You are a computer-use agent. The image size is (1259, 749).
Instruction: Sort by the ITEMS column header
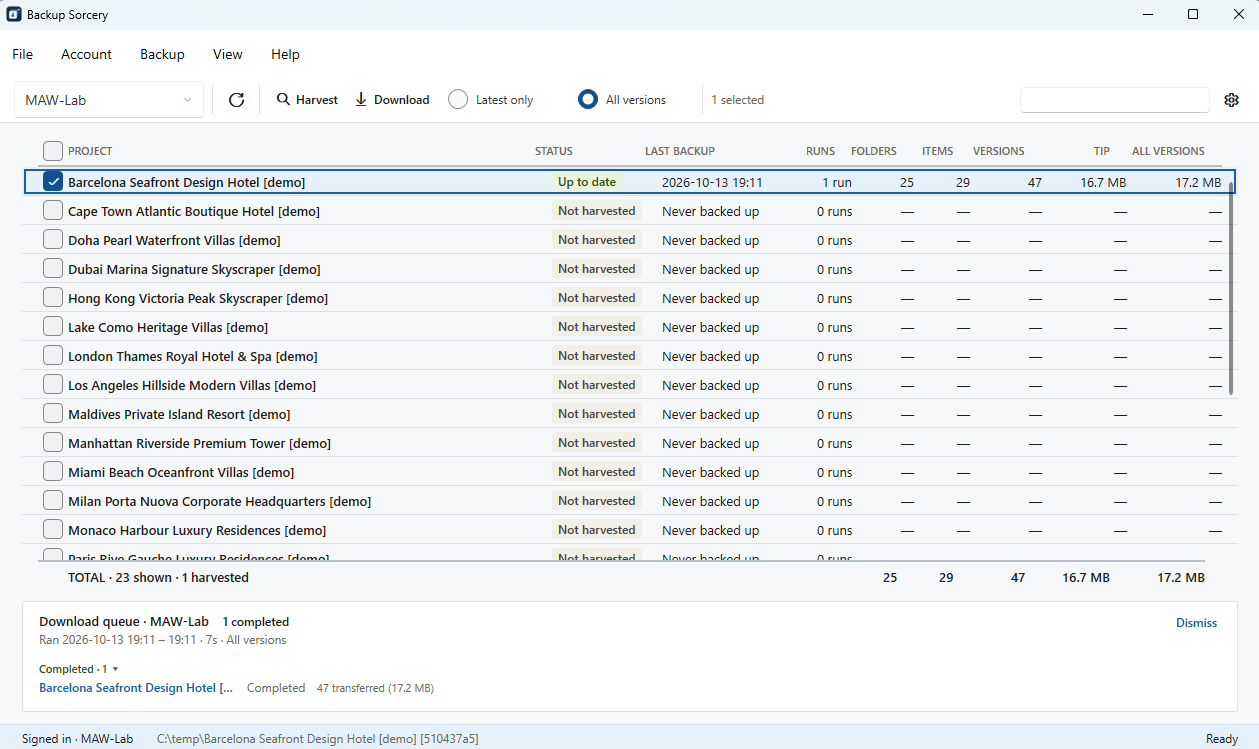[x=938, y=151]
